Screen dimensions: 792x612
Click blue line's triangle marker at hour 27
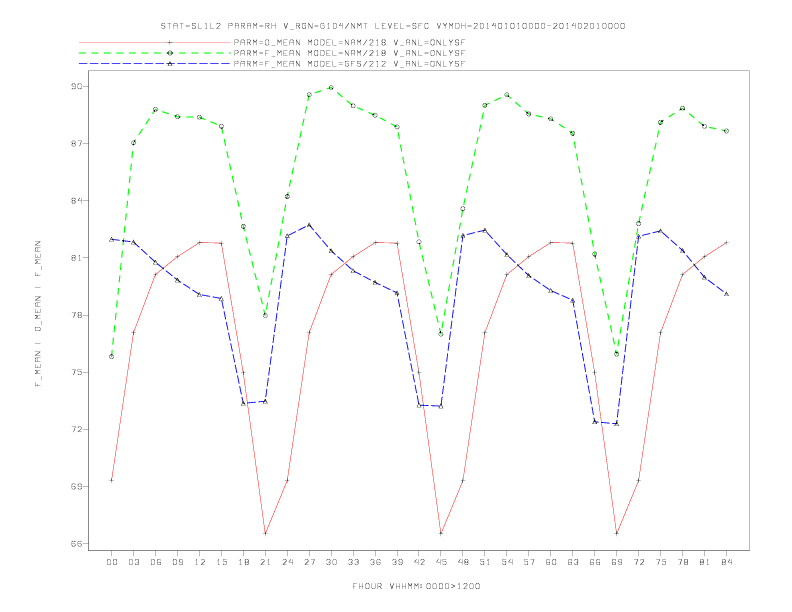[309, 225]
